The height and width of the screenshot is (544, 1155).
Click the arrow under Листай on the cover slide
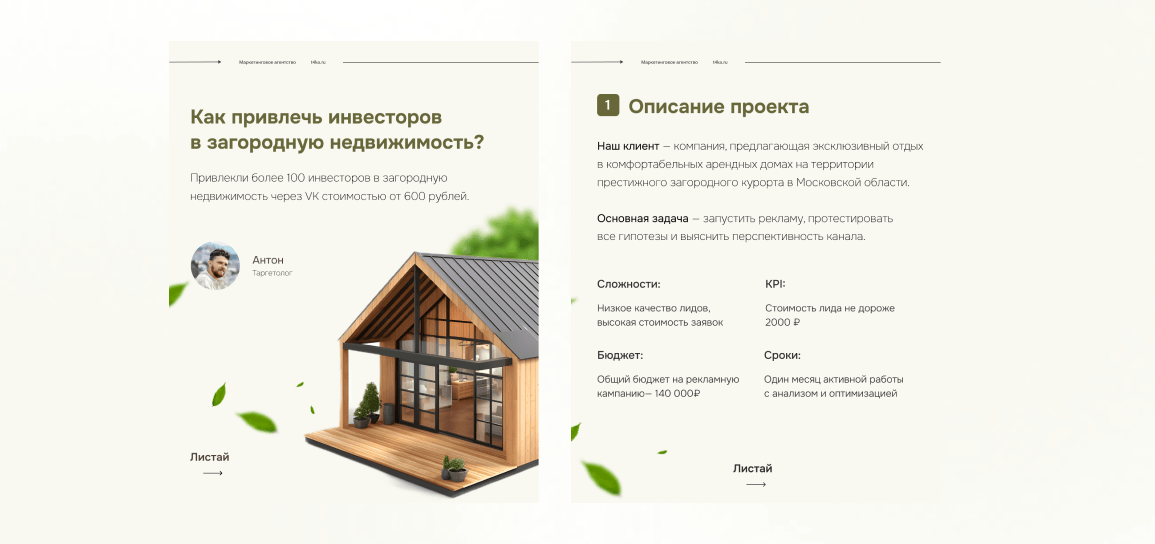click(213, 473)
